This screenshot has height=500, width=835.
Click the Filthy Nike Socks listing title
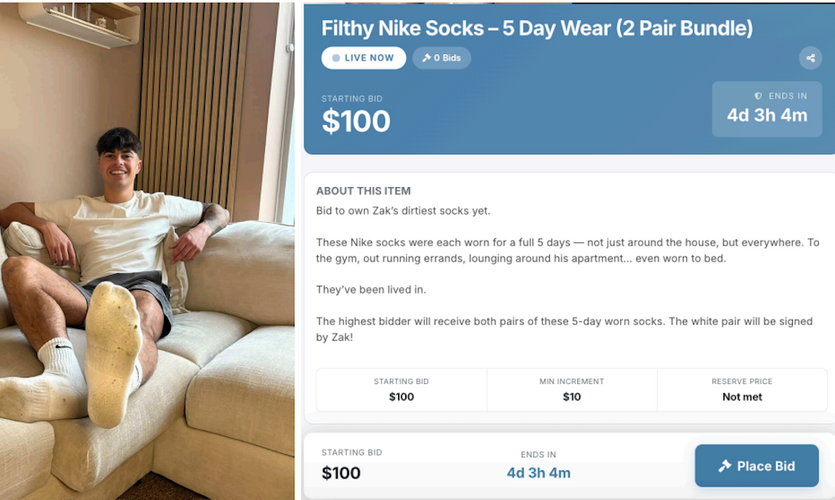[537, 28]
